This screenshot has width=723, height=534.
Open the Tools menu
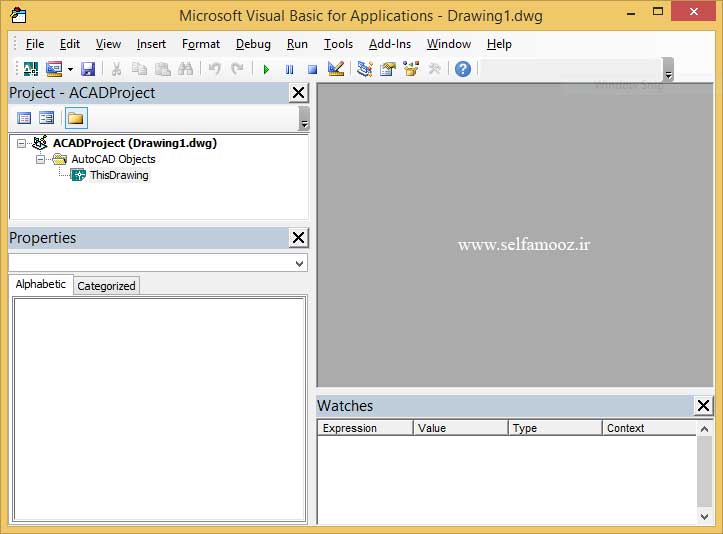coord(338,44)
